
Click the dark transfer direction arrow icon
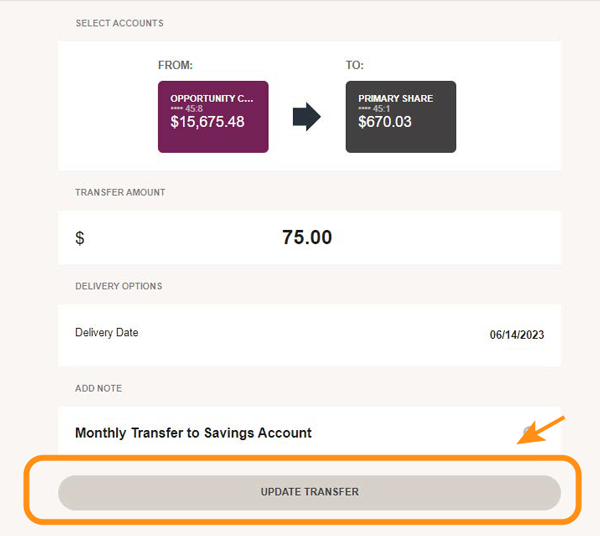[x=307, y=117]
